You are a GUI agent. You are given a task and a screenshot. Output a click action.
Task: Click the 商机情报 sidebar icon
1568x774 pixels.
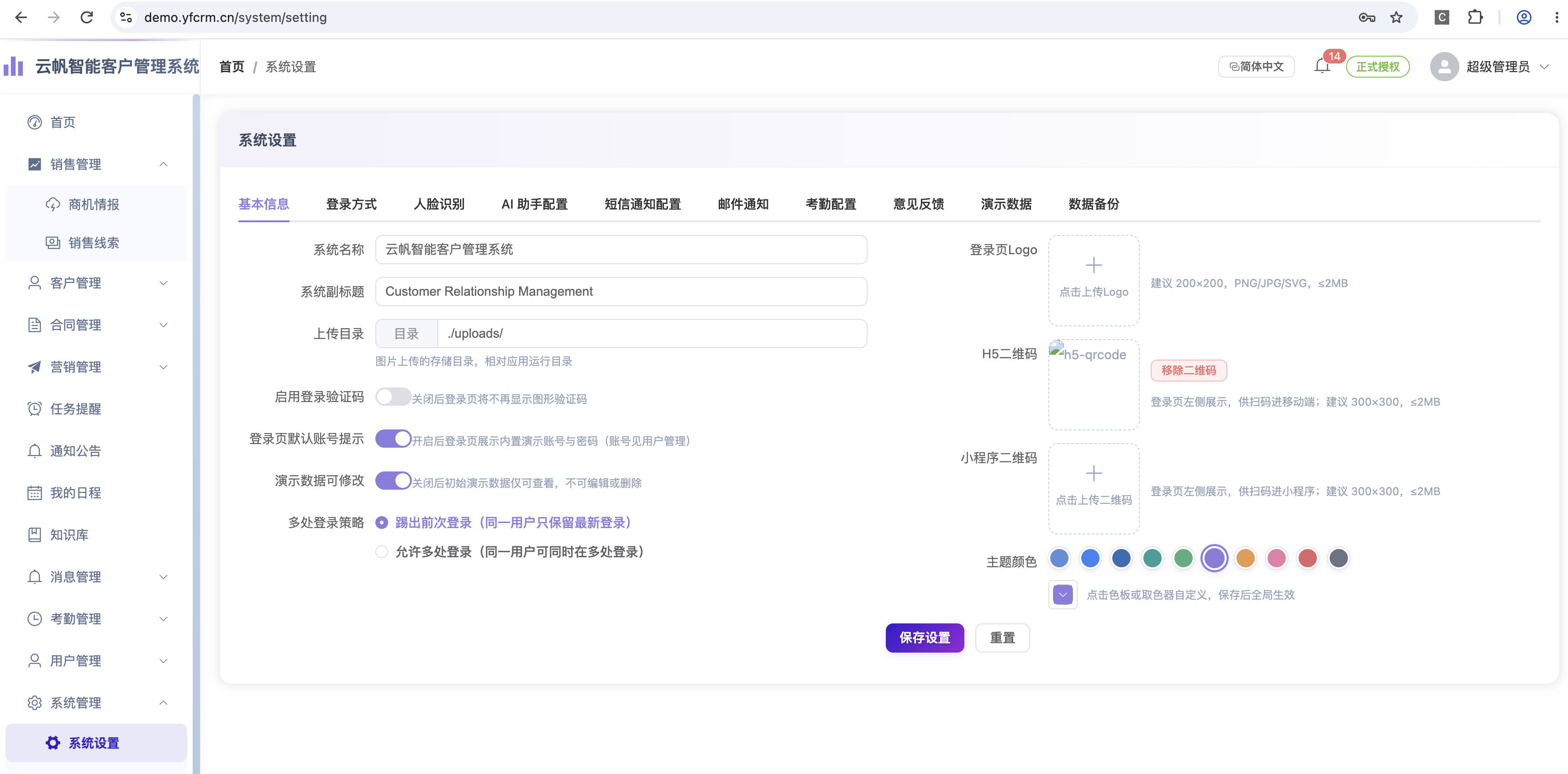pos(53,204)
